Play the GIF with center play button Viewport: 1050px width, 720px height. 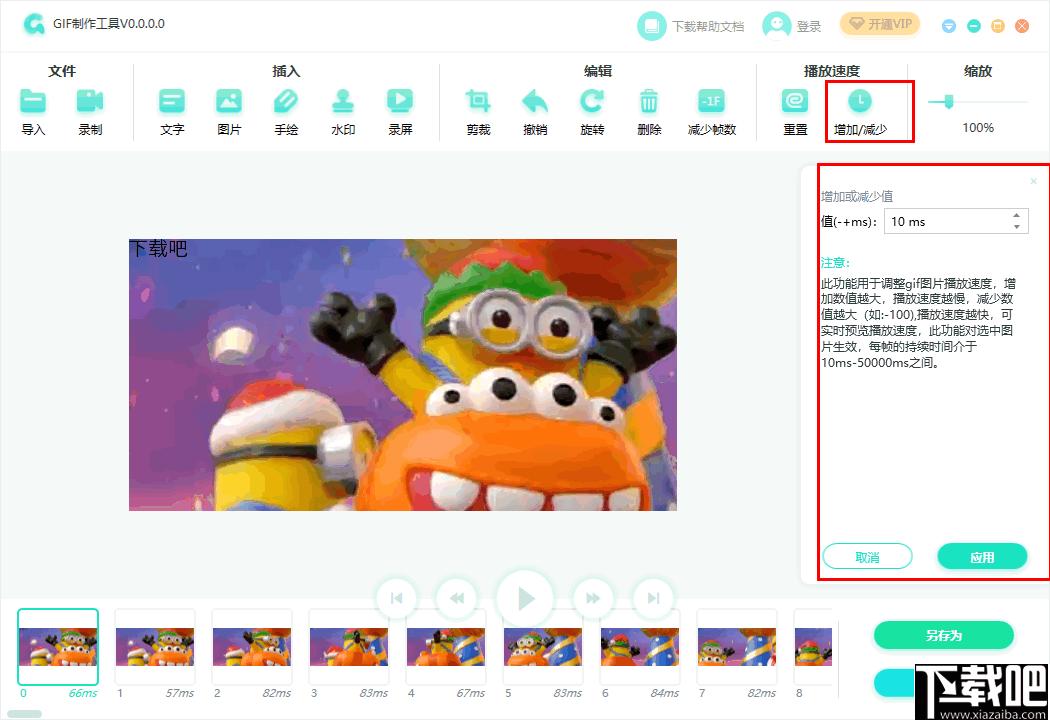(525, 598)
